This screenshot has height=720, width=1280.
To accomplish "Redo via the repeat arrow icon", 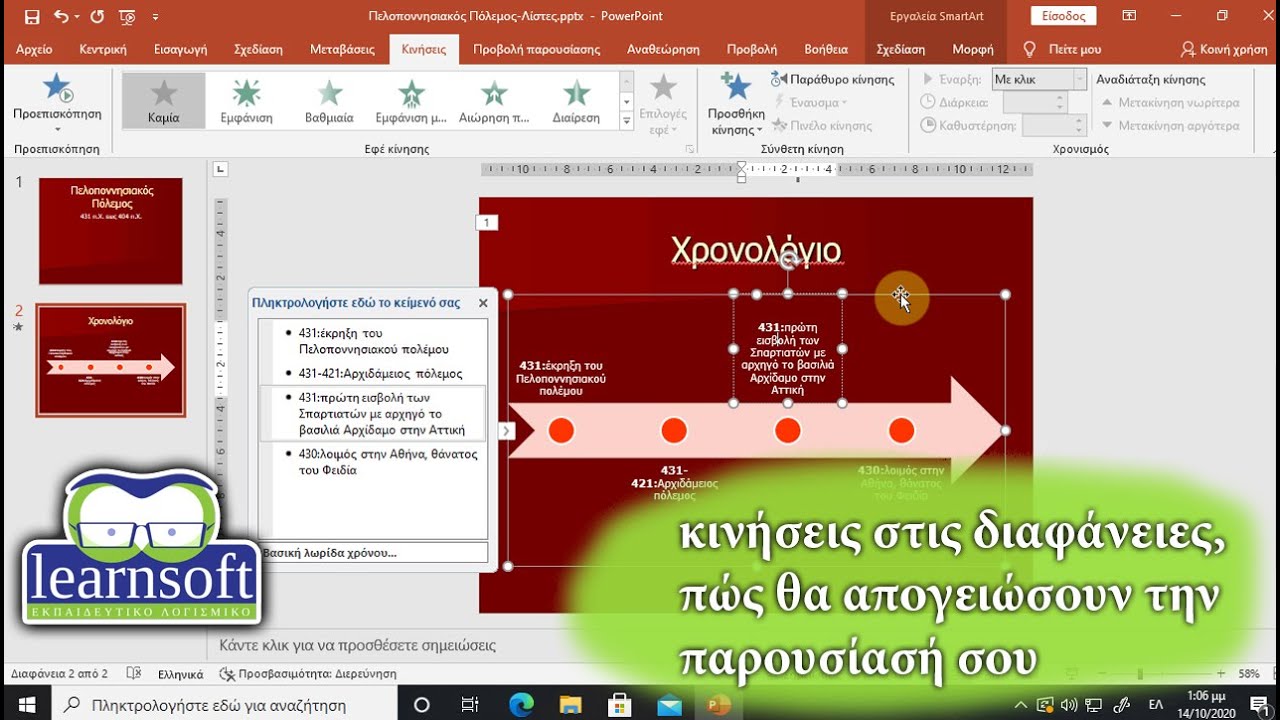I will tap(97, 17).
